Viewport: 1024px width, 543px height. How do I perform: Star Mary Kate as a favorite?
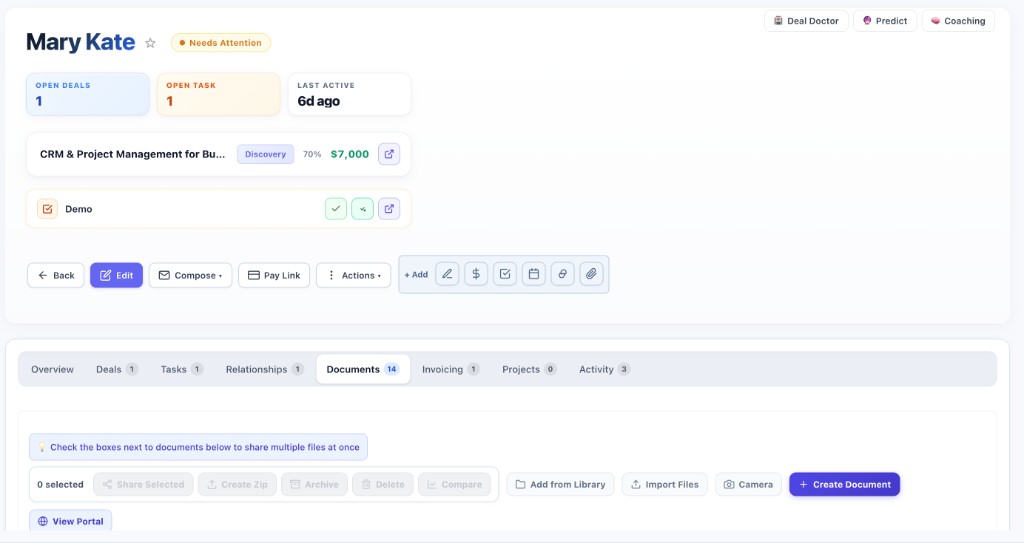(x=150, y=43)
